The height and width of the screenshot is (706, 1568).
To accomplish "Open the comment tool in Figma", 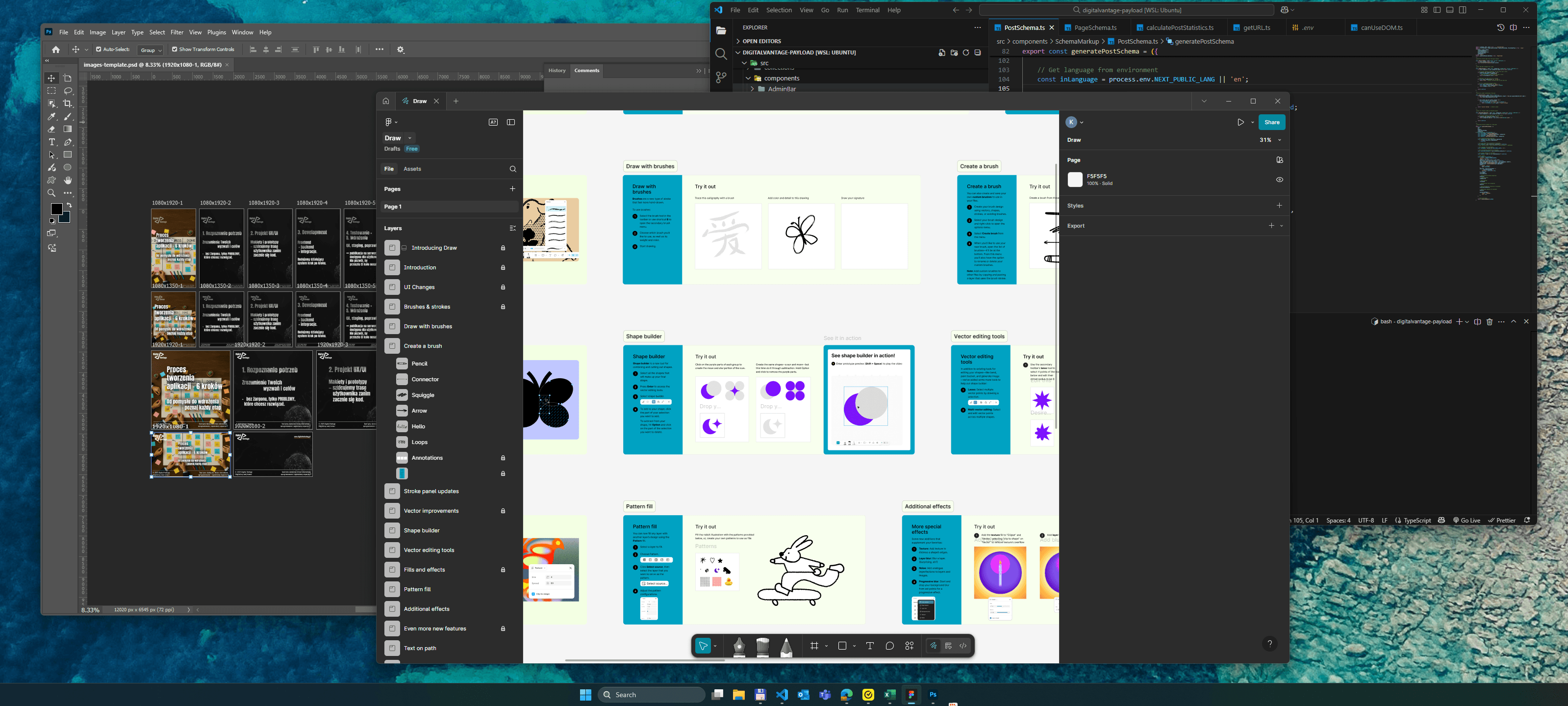I will 889,646.
